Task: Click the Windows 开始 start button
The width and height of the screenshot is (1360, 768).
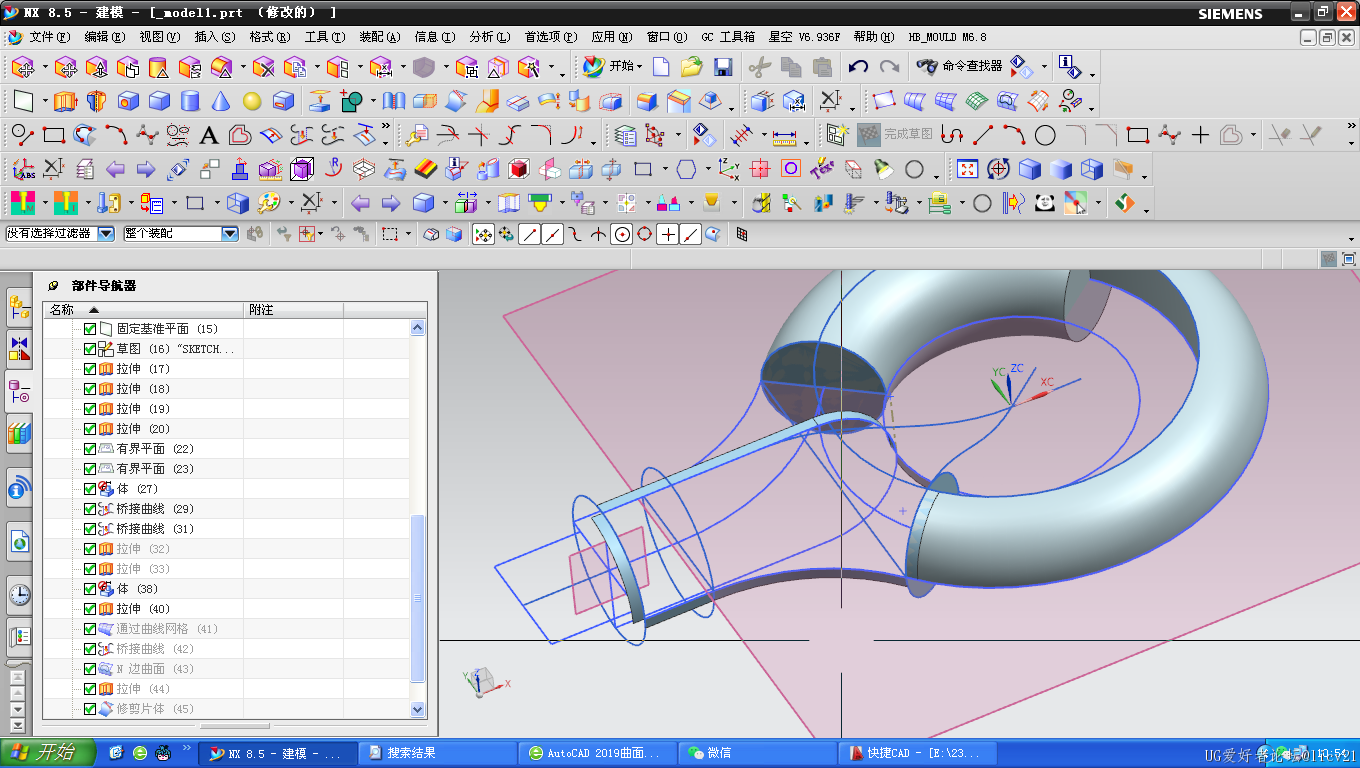Action: click(48, 752)
